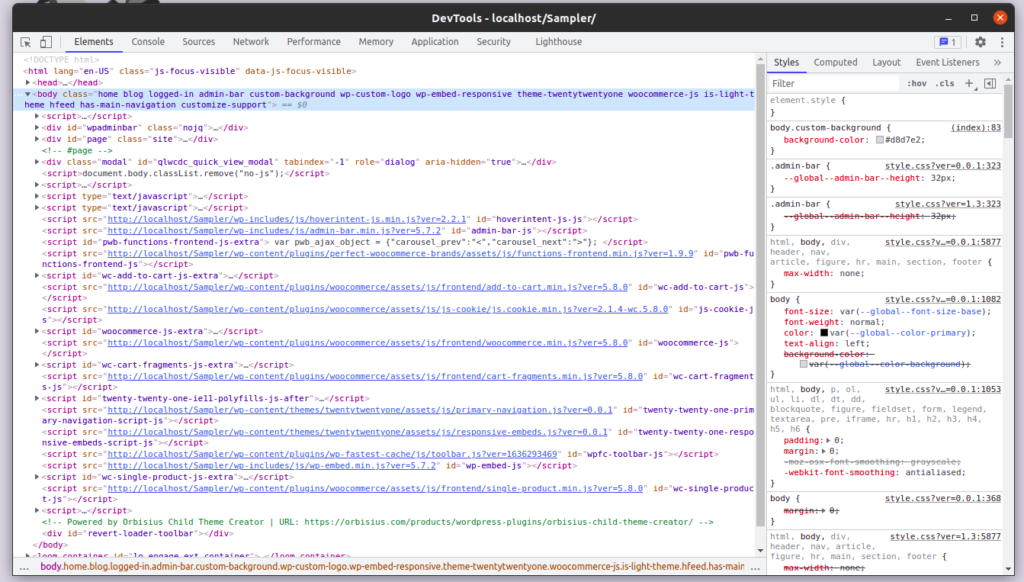This screenshot has height=582, width=1024.
Task: Open the Application tab
Action: point(435,42)
